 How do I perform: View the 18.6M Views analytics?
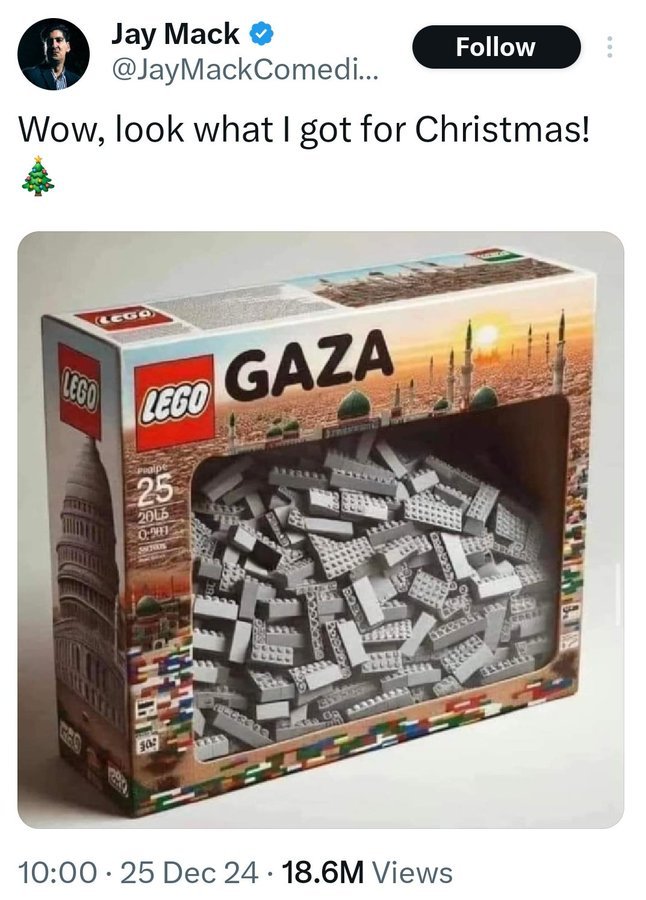tap(368, 873)
